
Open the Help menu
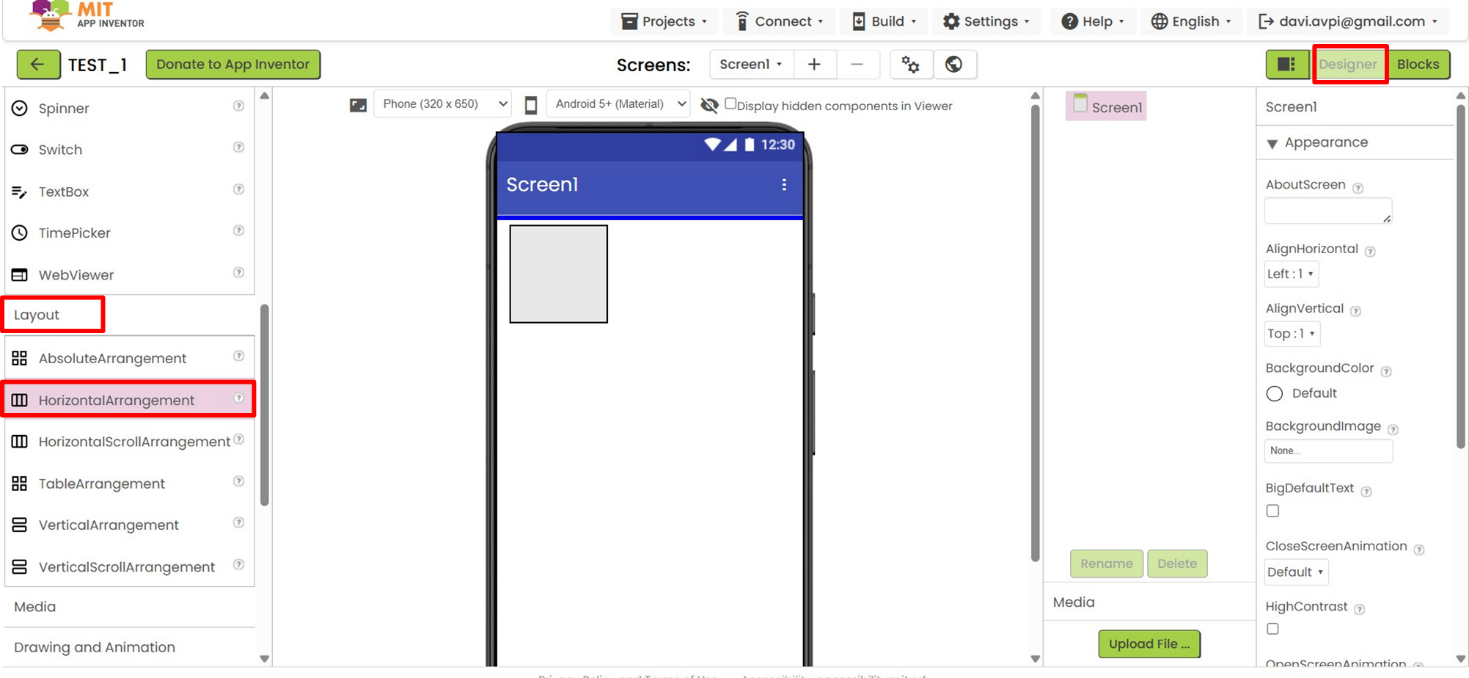[x=1093, y=21]
